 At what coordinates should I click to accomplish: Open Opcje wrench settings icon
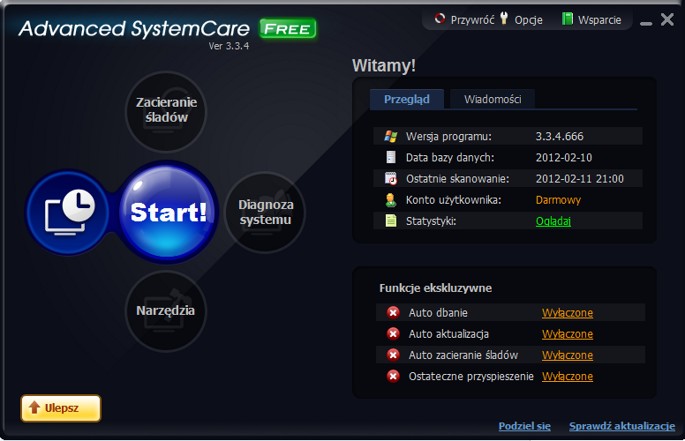pyautogui.click(x=504, y=18)
